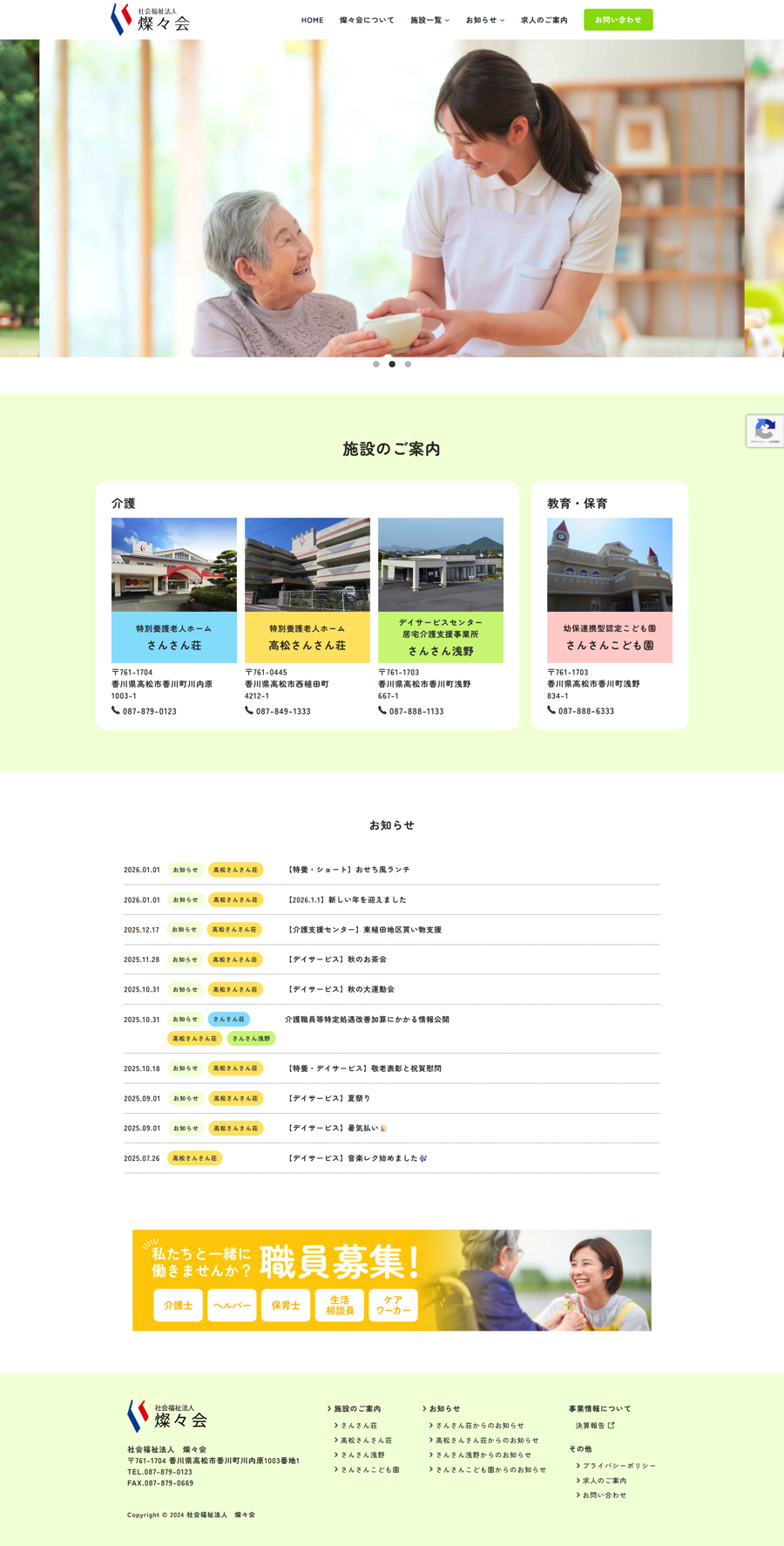Screen dimensions: 784x1546
Task: Expand the お知らせ dropdown in the header
Action: pos(484,20)
